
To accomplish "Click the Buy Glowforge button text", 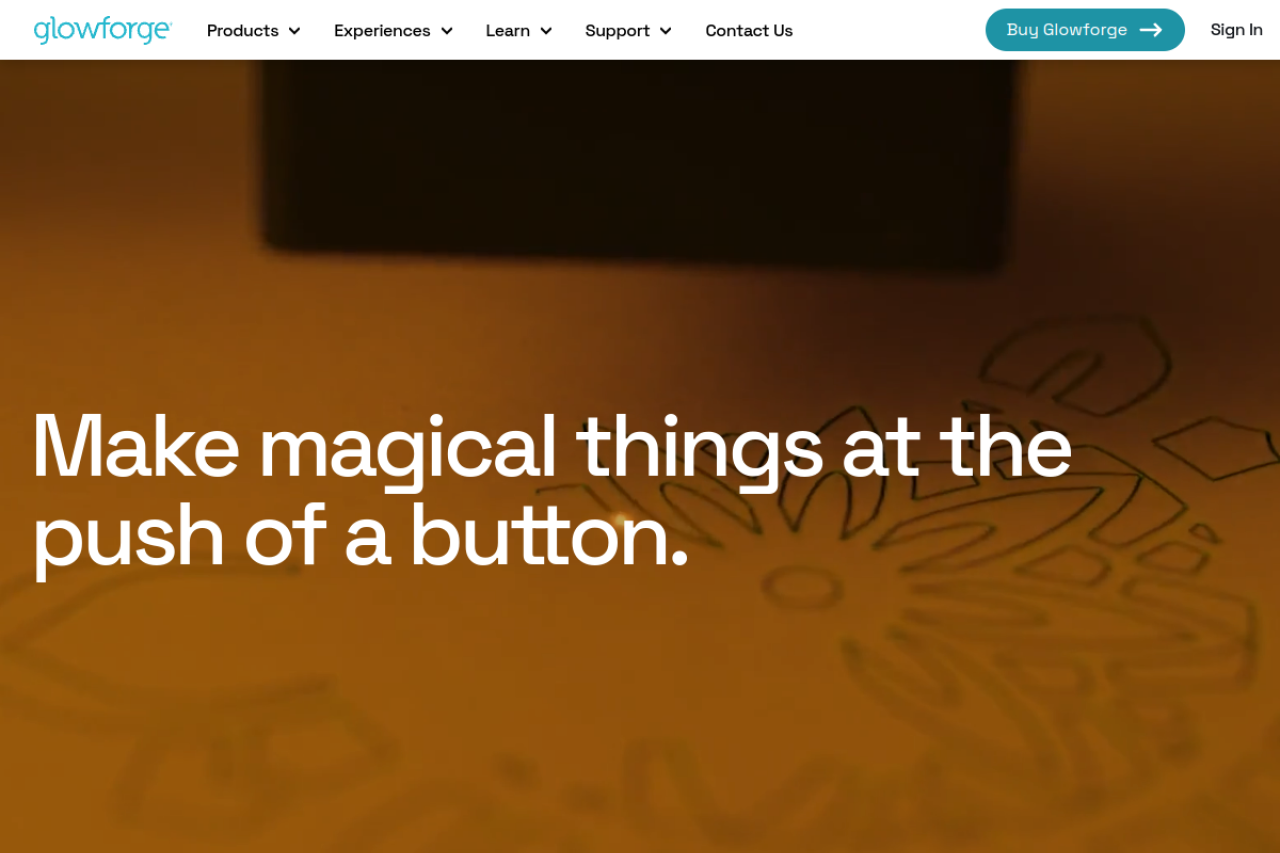I will point(1067,30).
